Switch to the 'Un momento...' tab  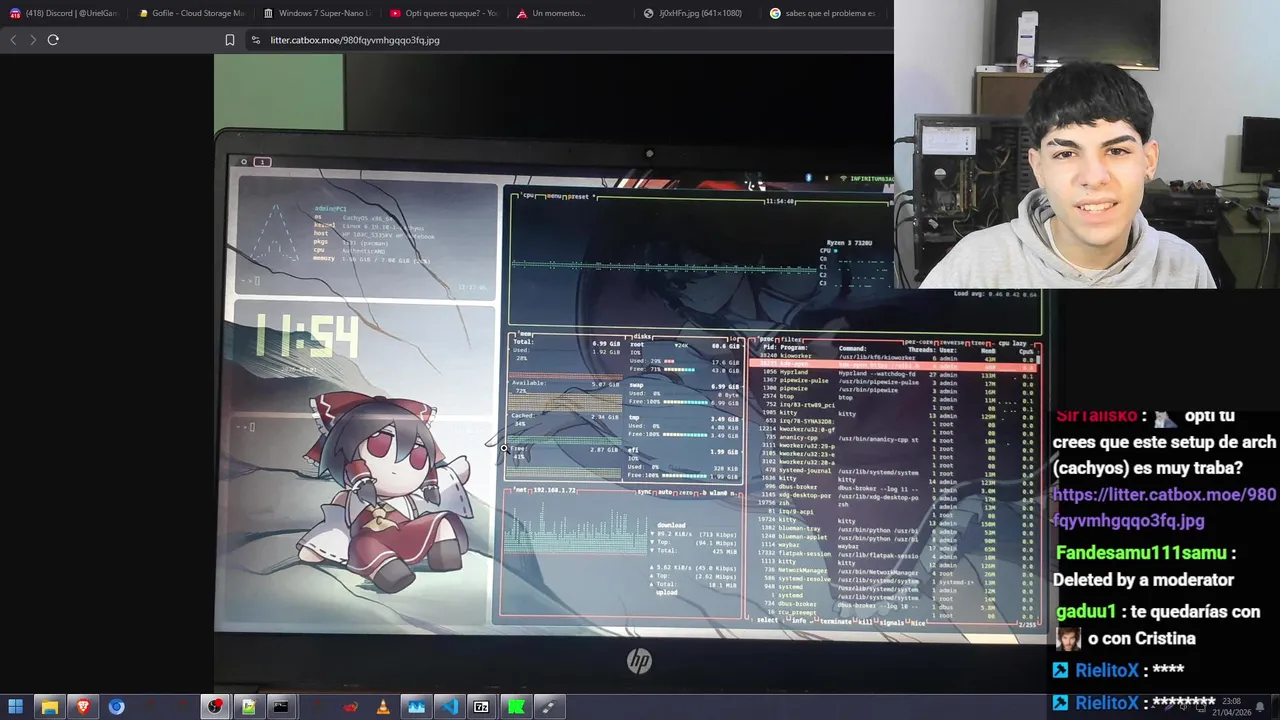568,13
